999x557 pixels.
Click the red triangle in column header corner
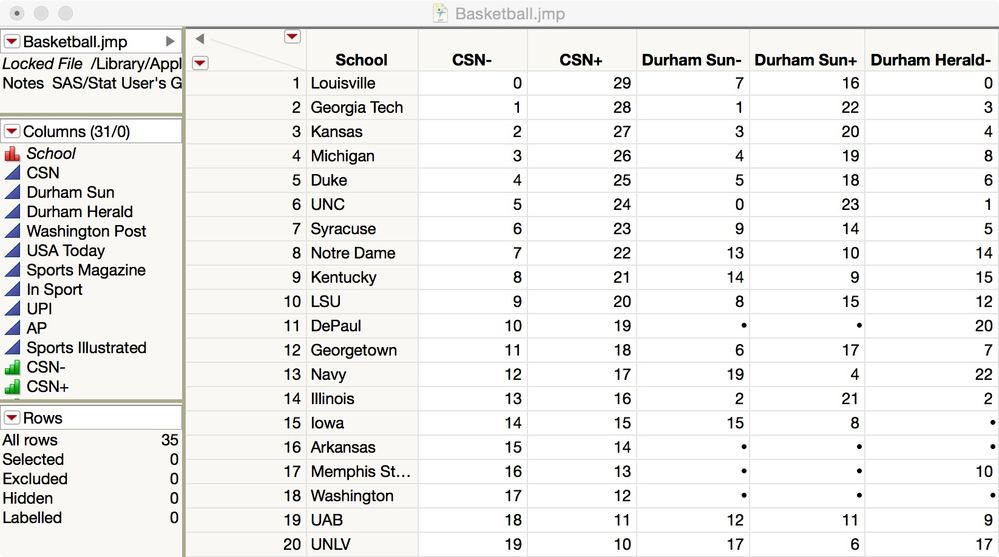pos(292,37)
